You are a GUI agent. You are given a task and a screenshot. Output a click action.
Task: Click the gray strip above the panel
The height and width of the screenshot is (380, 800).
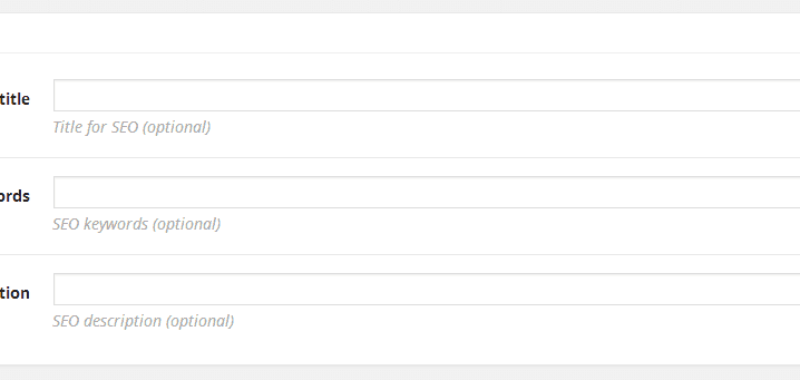tap(400, 6)
